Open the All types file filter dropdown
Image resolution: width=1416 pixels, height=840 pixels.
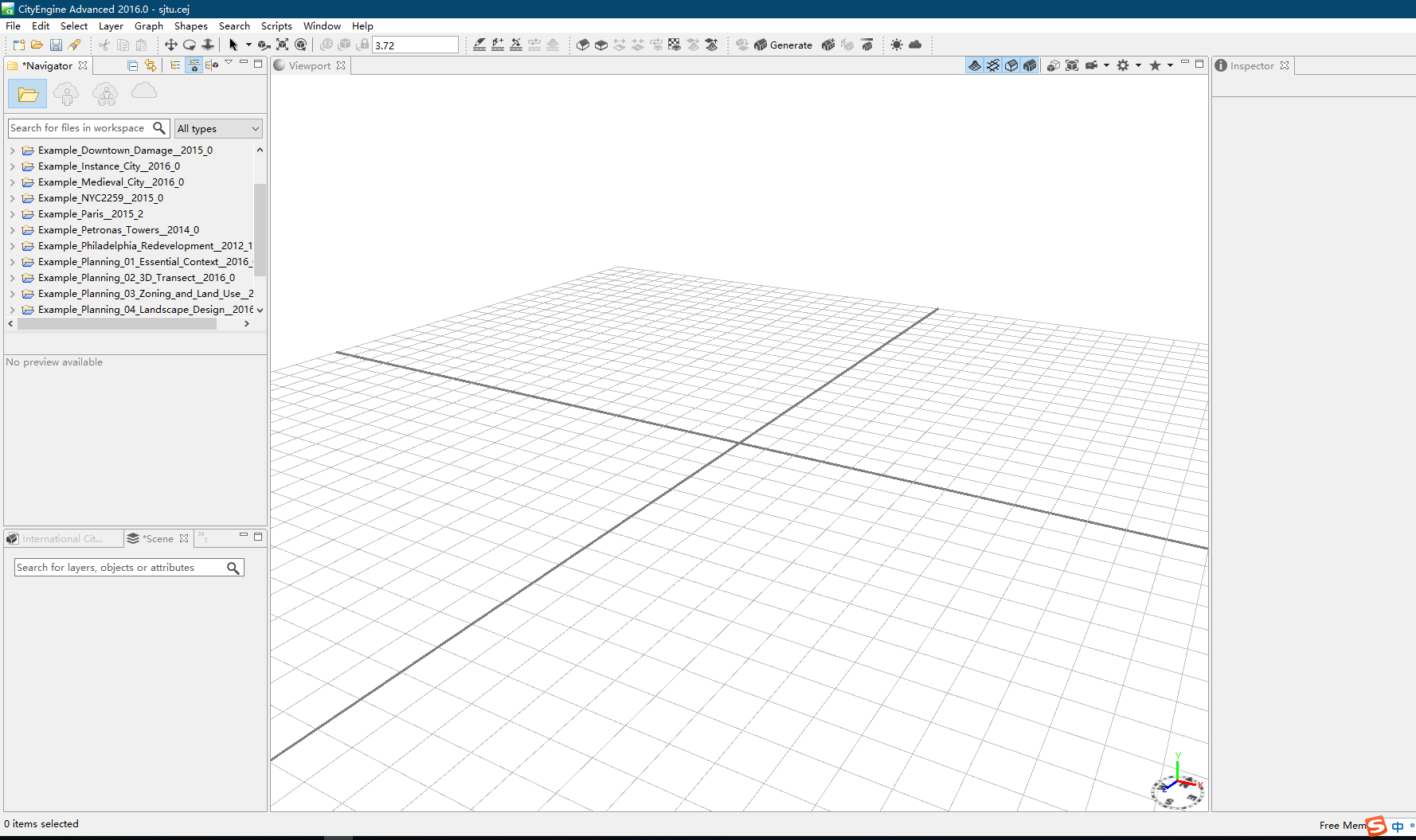tap(218, 128)
